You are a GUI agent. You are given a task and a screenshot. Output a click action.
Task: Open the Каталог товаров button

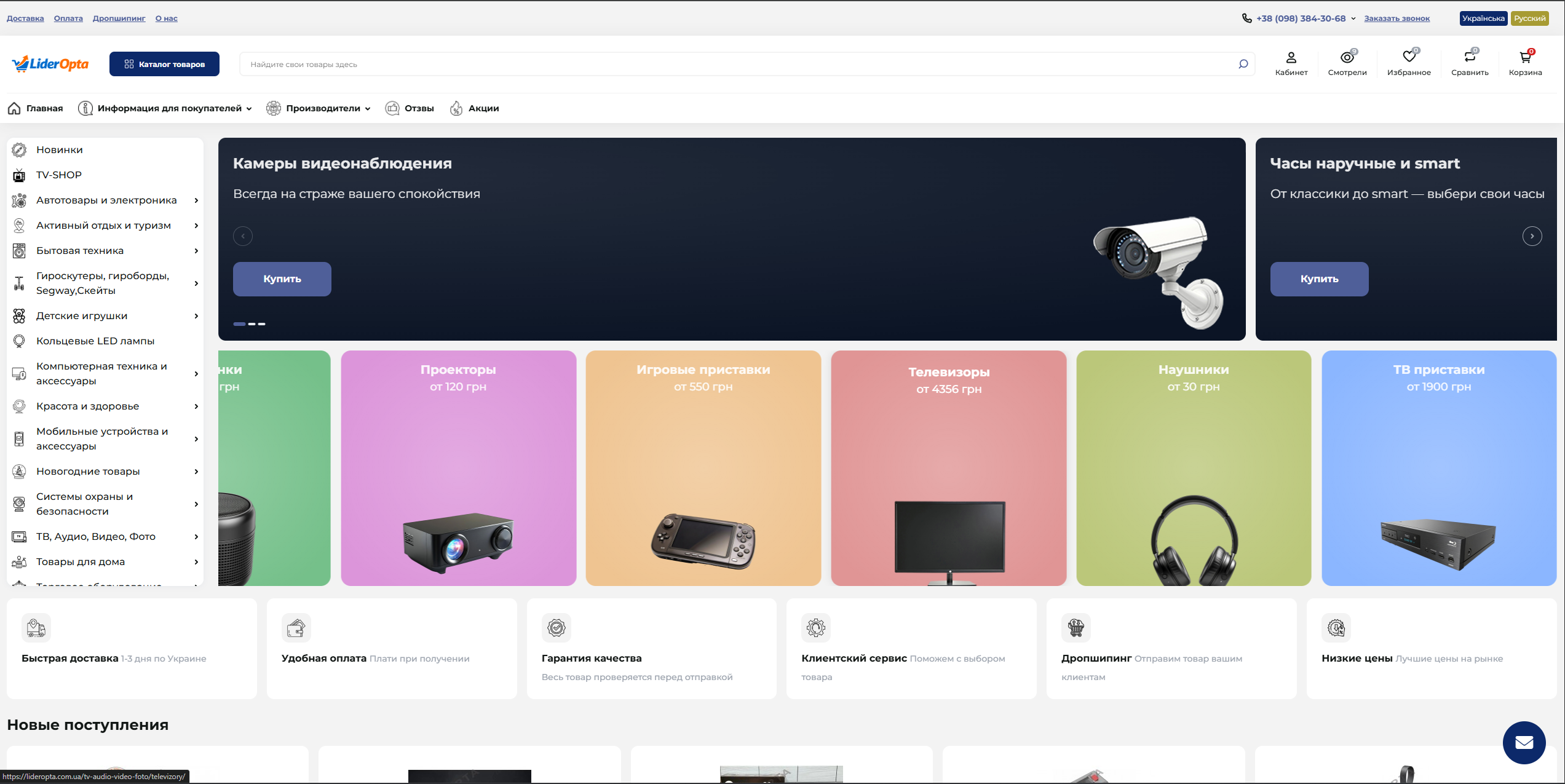(164, 64)
